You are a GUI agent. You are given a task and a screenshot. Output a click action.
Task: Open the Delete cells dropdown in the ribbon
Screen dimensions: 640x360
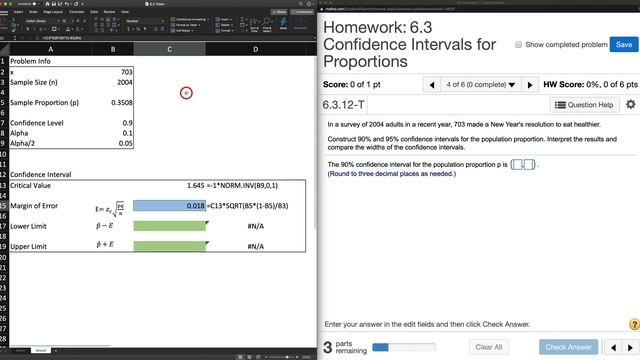coord(223,25)
